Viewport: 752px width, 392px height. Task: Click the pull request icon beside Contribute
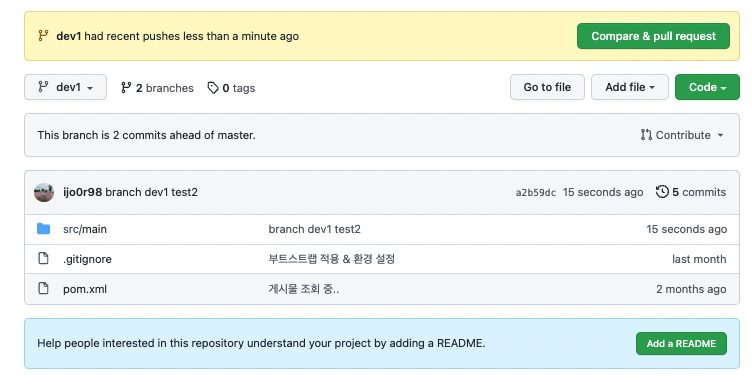pos(646,135)
